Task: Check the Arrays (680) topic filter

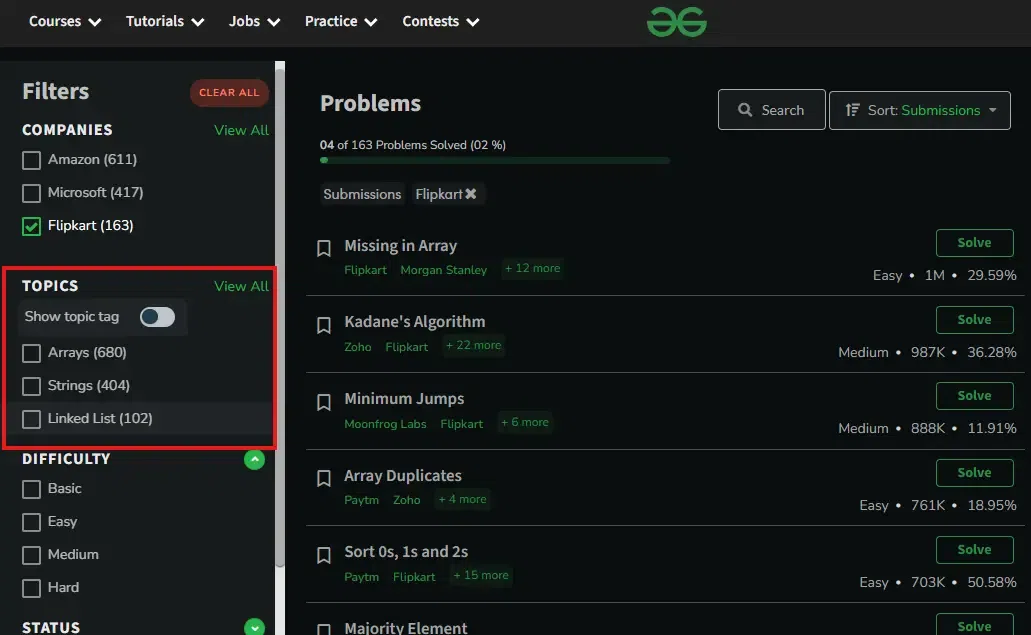Action: coord(31,353)
